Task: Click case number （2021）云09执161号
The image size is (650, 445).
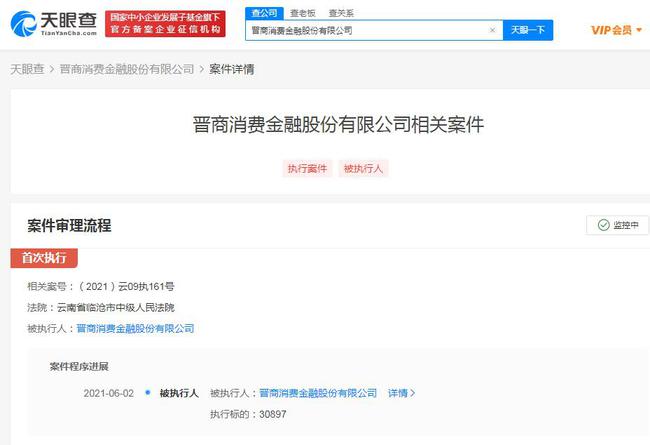Action: [x=126, y=287]
